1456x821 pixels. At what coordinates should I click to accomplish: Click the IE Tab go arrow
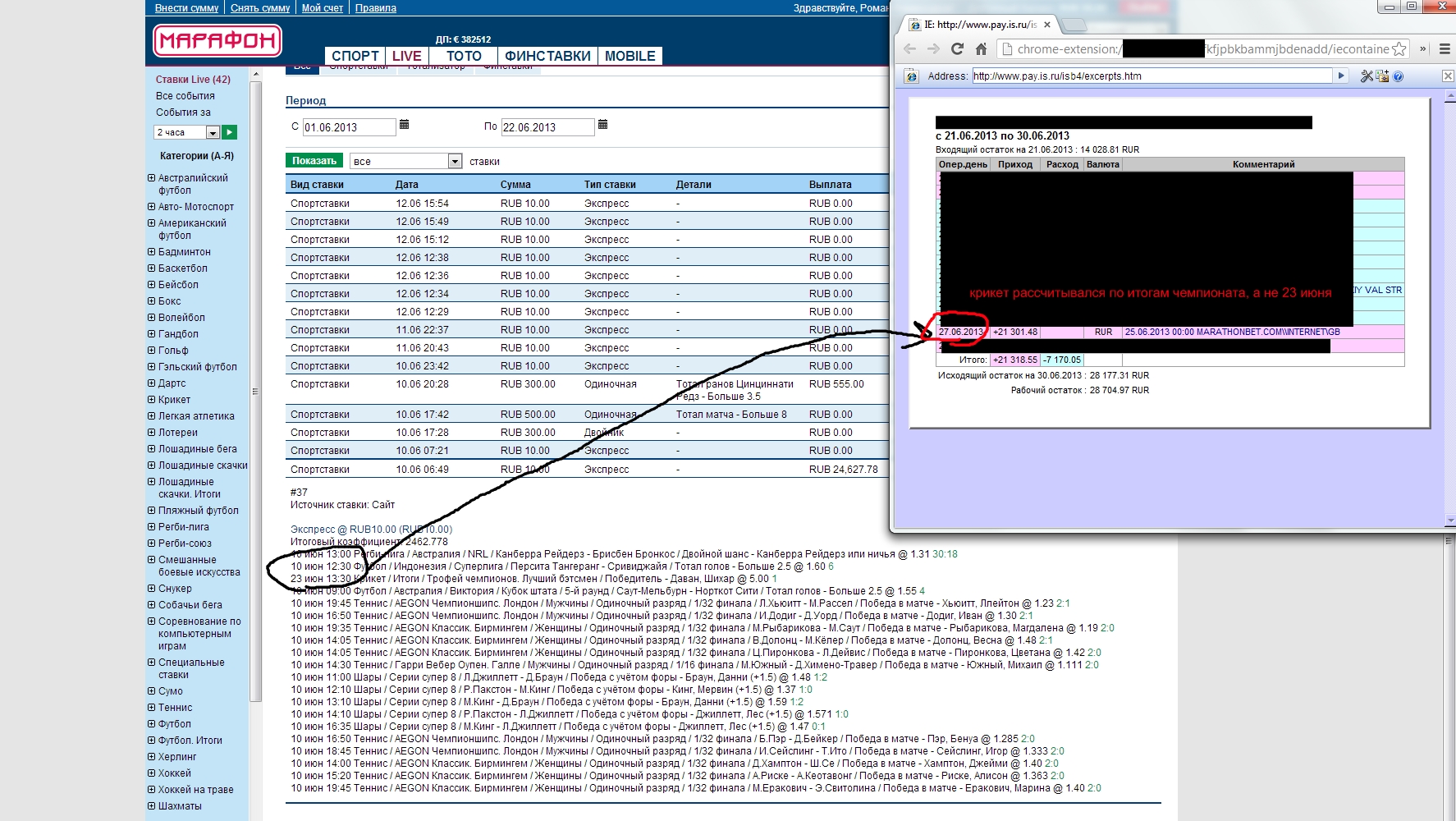(1341, 76)
